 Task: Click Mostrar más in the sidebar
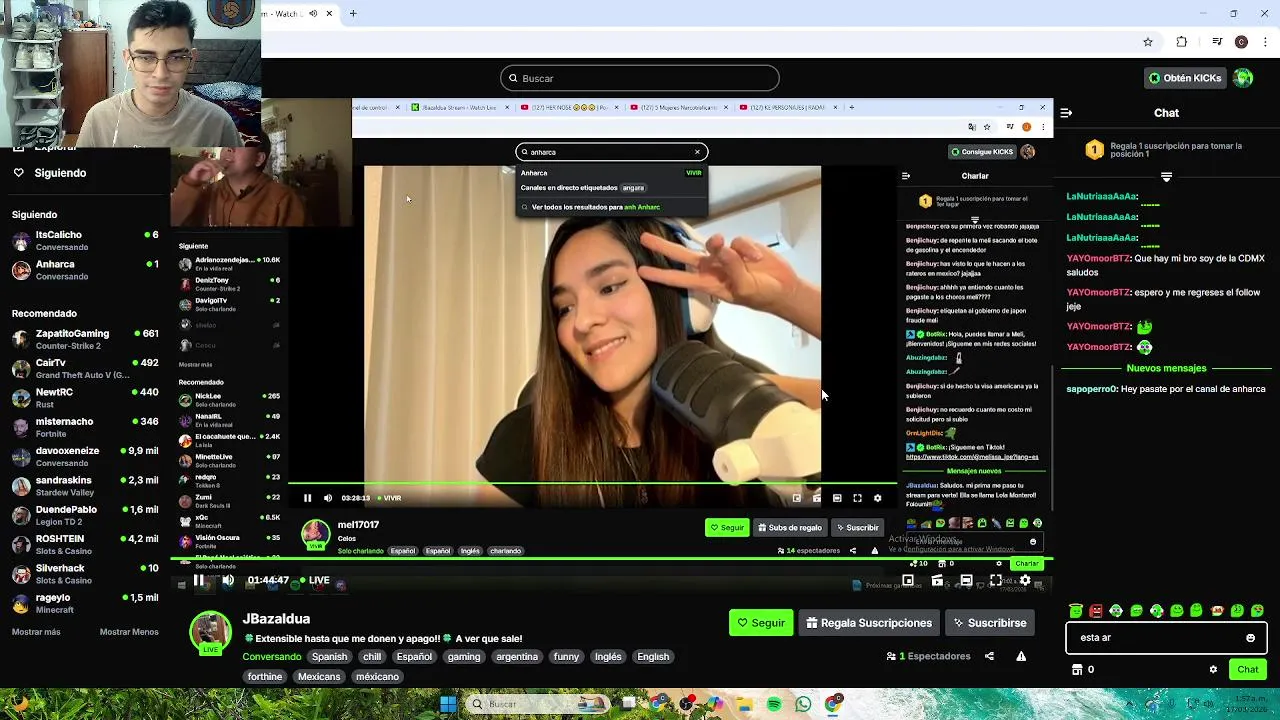pos(36,632)
